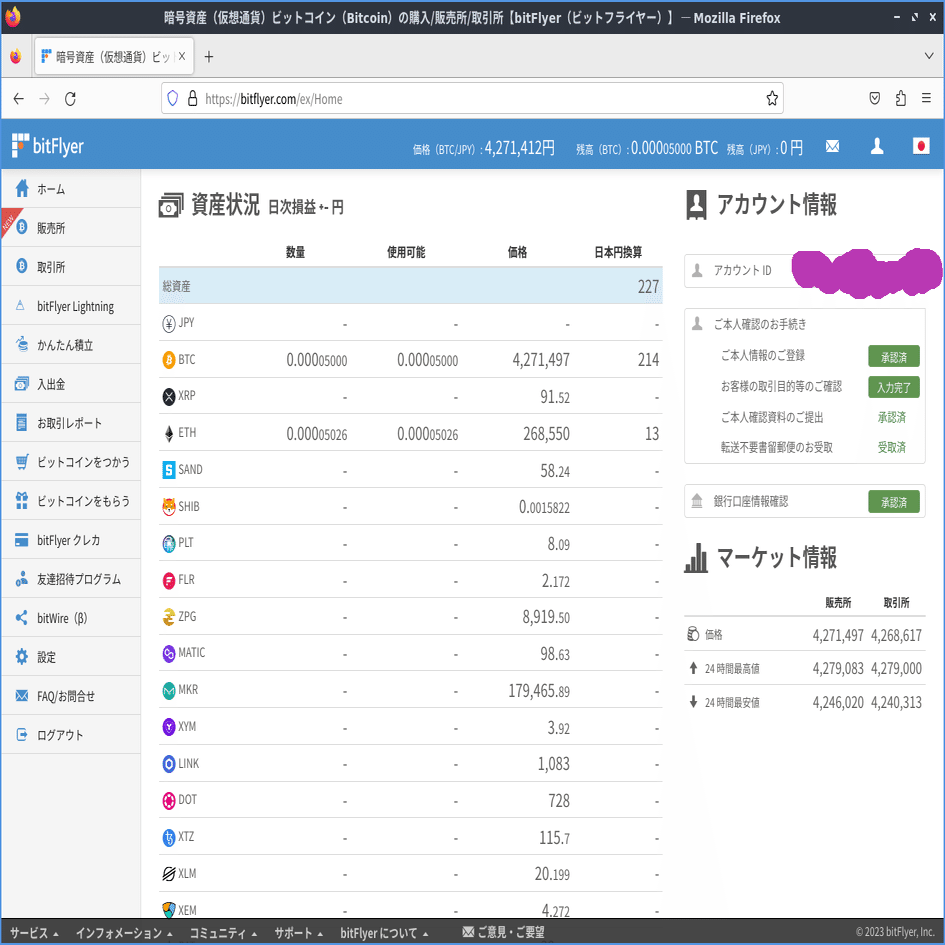The image size is (945, 945).
Task: Open かんたん積立 in the sidebar
Action: click(x=71, y=345)
